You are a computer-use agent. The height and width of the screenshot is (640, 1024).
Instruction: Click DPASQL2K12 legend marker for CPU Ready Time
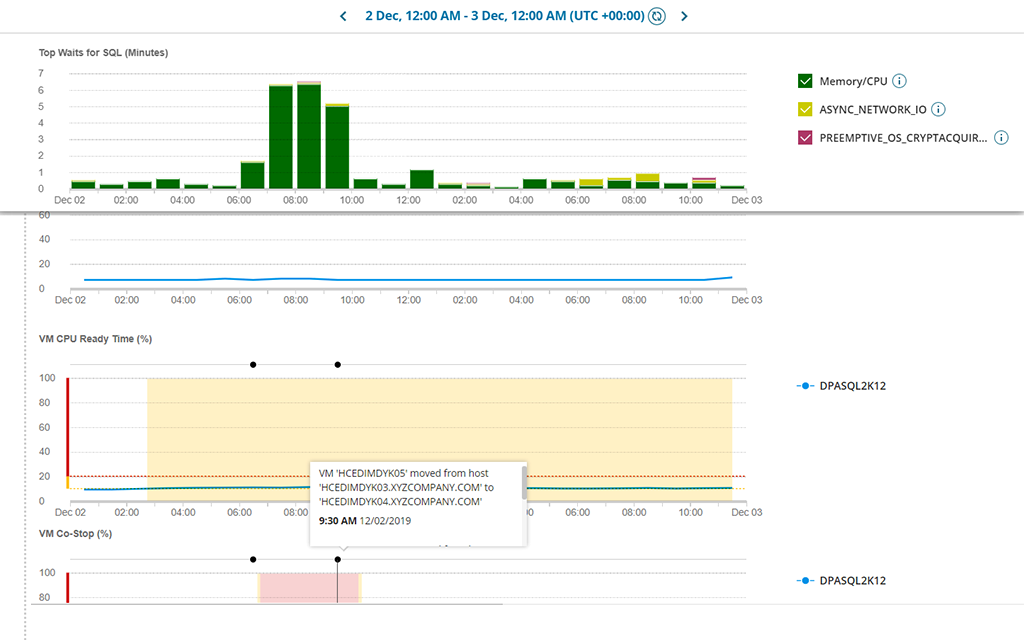tap(804, 385)
